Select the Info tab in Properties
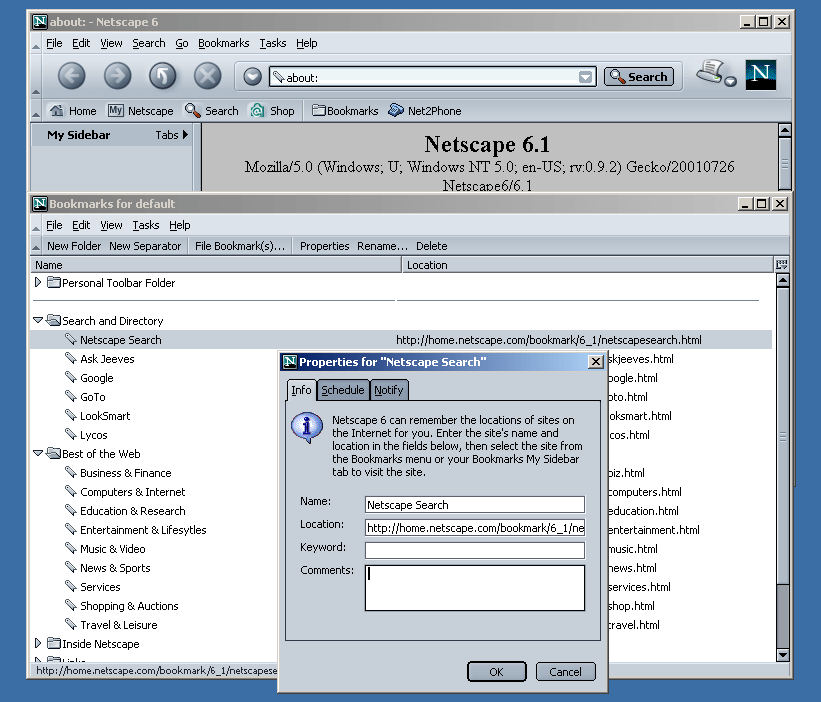This screenshot has width=821, height=702. click(x=301, y=390)
